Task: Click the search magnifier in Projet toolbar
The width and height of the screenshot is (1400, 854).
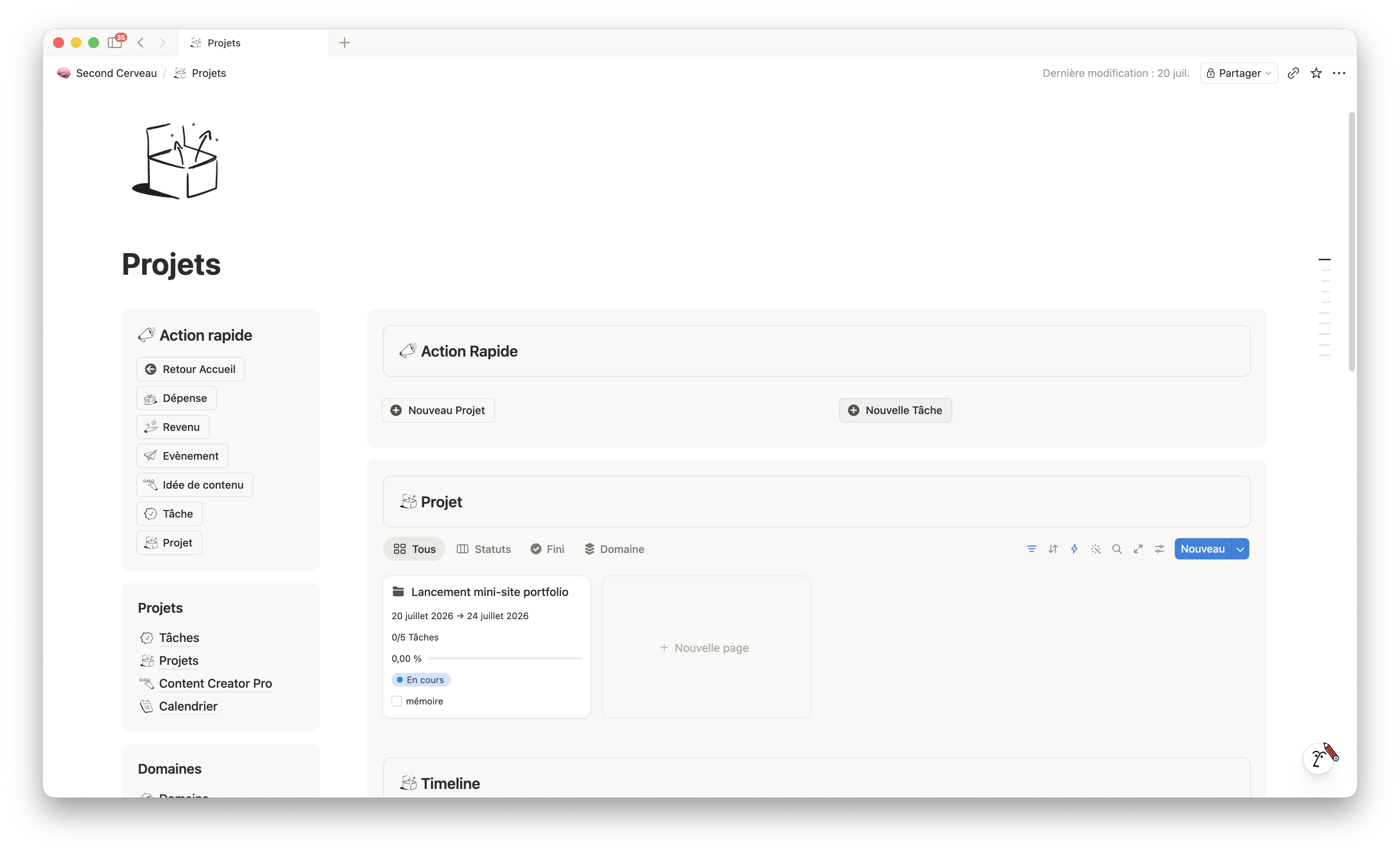Action: click(x=1117, y=549)
